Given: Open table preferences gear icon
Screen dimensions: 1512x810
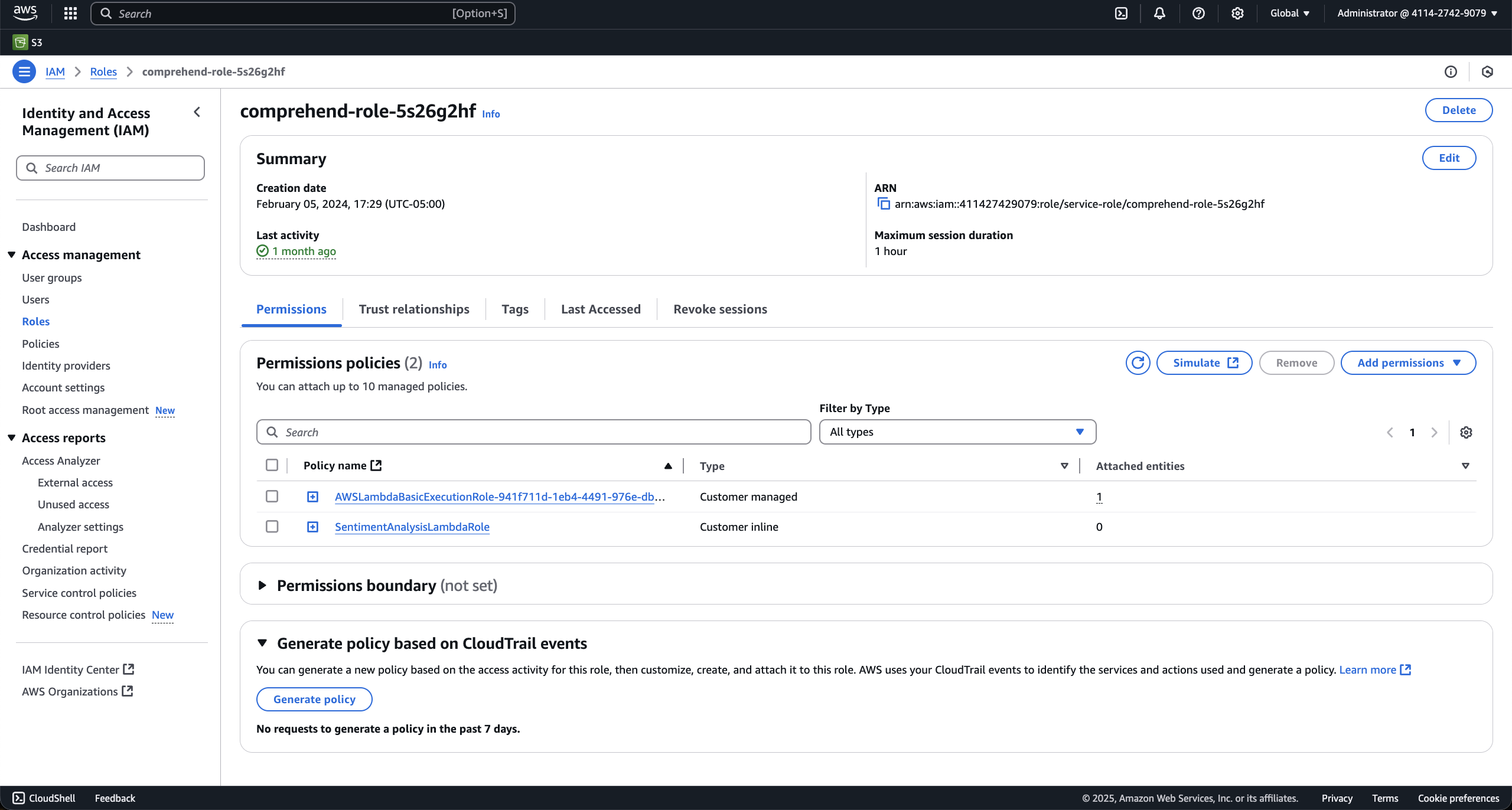Looking at the screenshot, I should point(1466,432).
